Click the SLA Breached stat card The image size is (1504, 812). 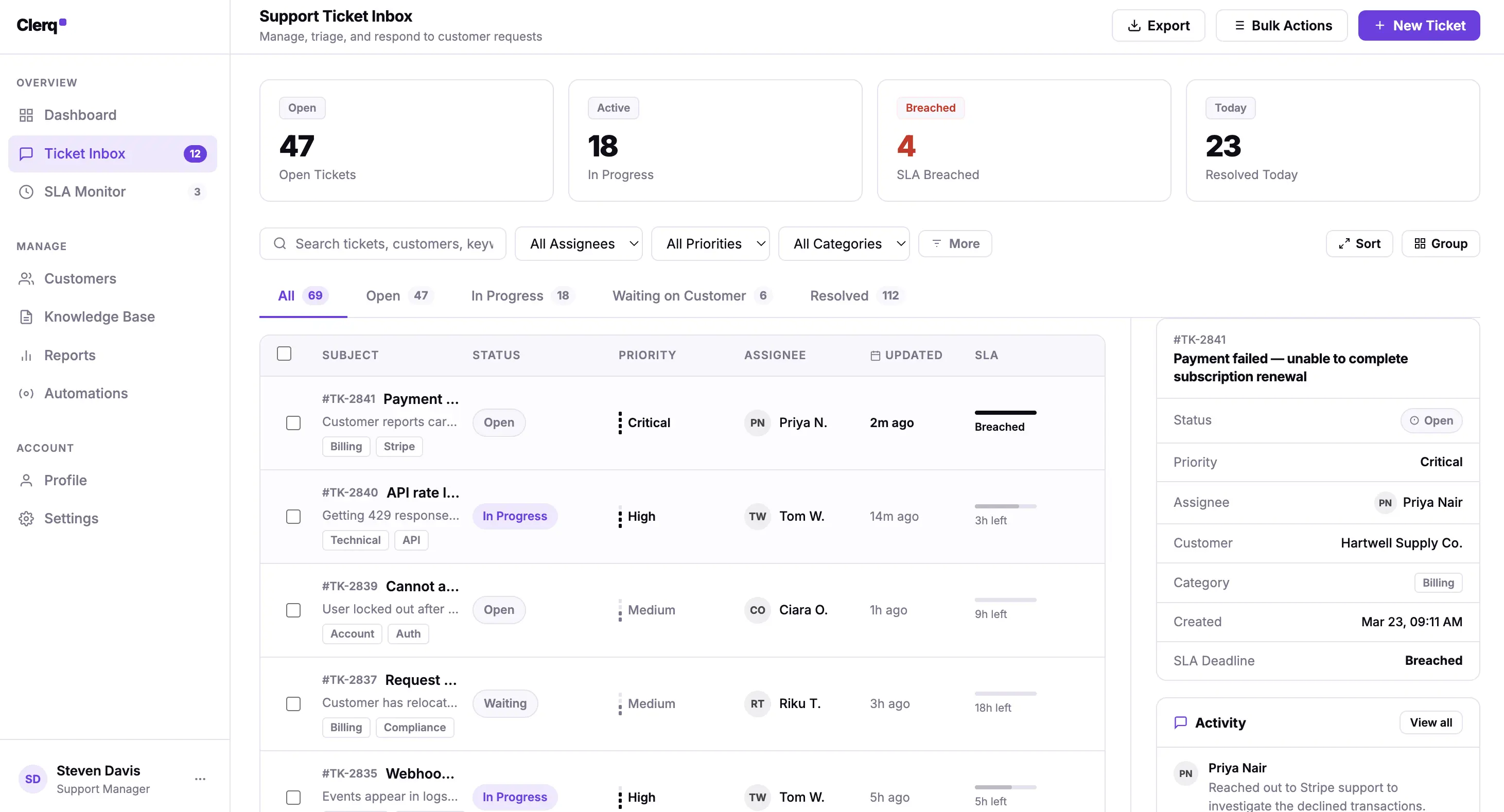pyautogui.click(x=1023, y=140)
